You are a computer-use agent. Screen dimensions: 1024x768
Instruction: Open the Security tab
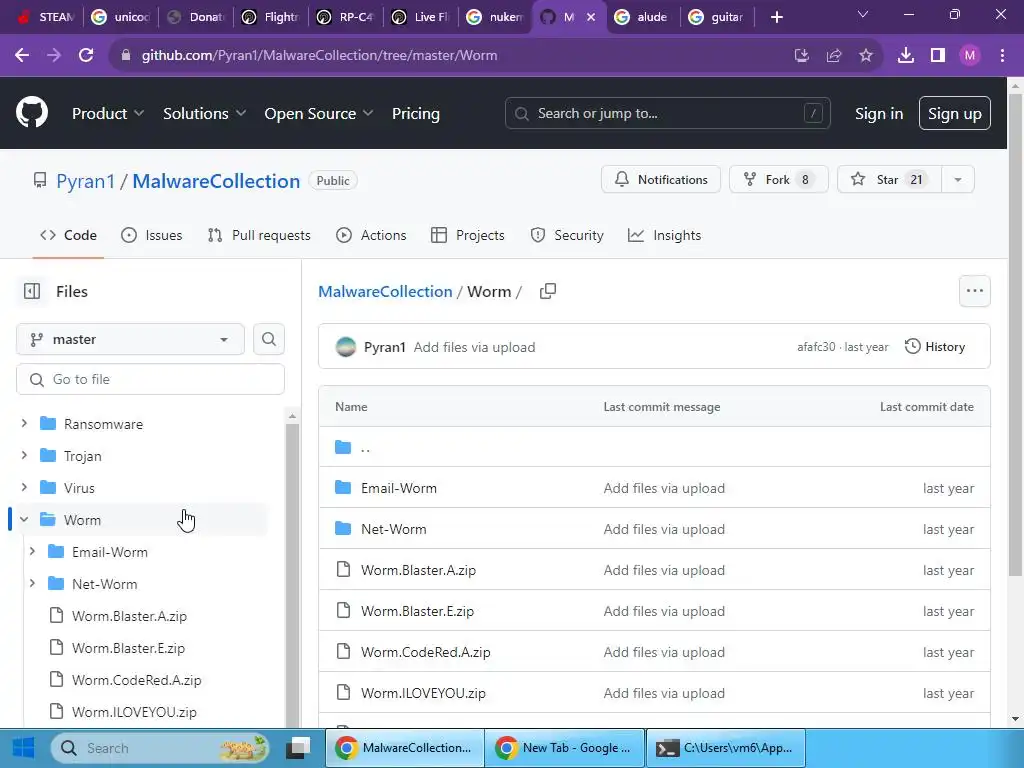point(567,235)
